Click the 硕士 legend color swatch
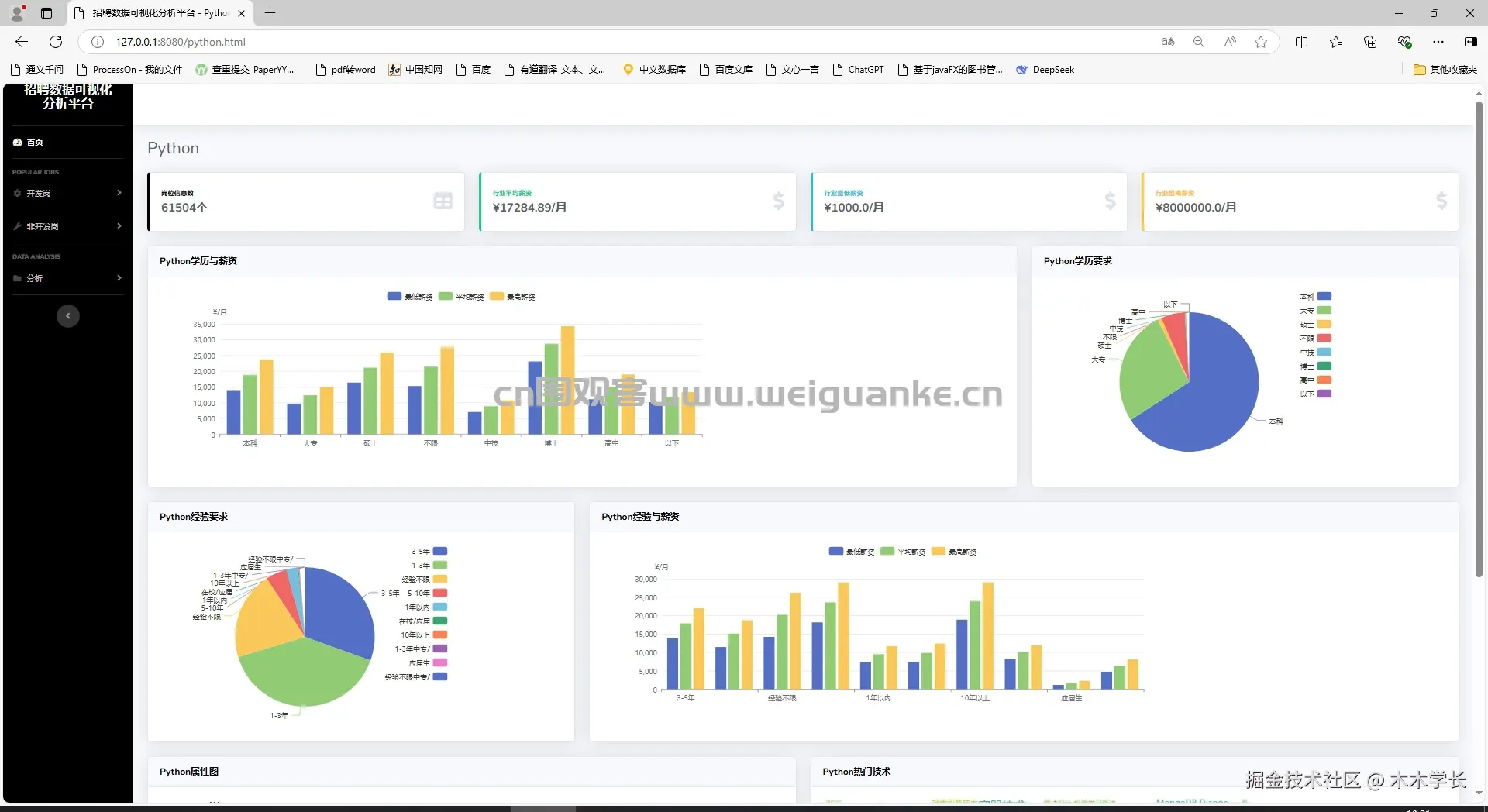The width and height of the screenshot is (1488, 812). tap(1324, 324)
